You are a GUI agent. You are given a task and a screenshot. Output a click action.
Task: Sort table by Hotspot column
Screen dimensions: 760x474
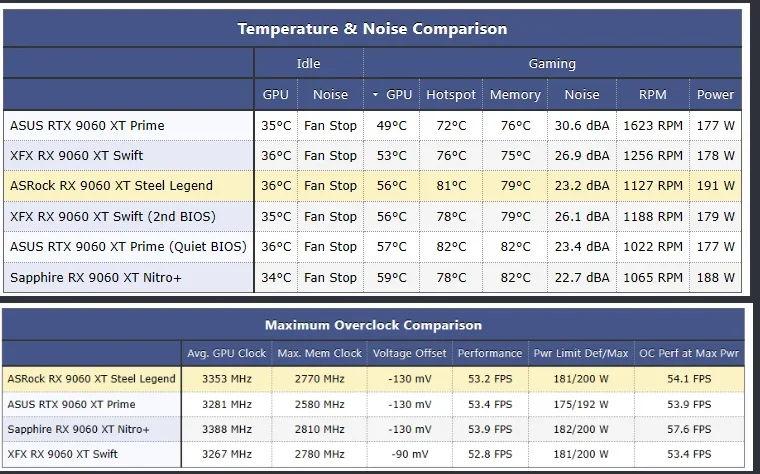click(x=451, y=95)
